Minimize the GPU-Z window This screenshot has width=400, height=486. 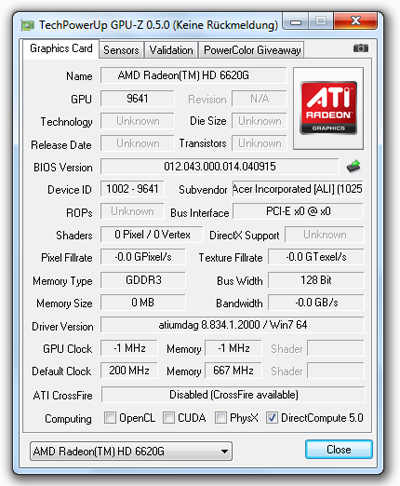point(295,22)
